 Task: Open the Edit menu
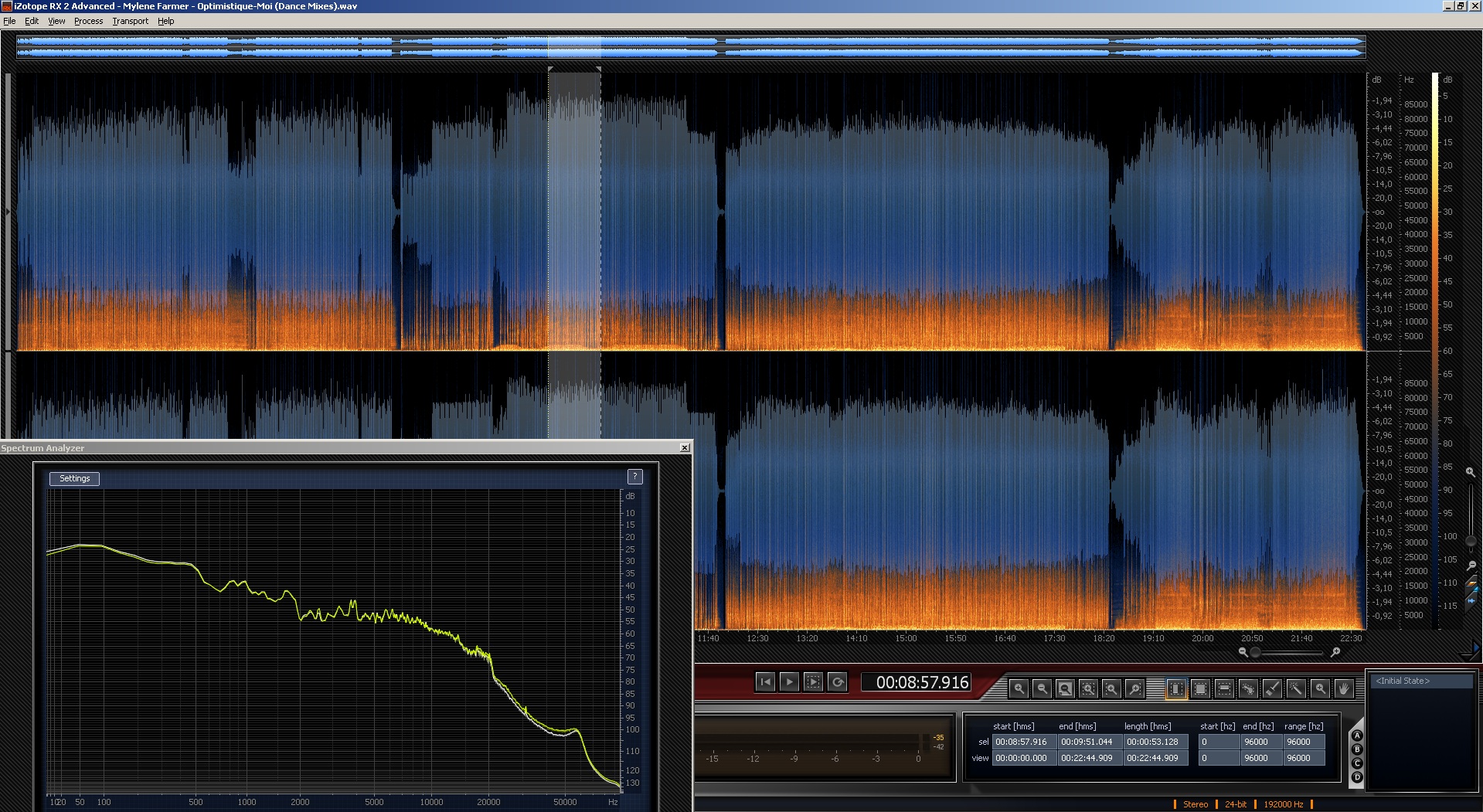coord(32,21)
